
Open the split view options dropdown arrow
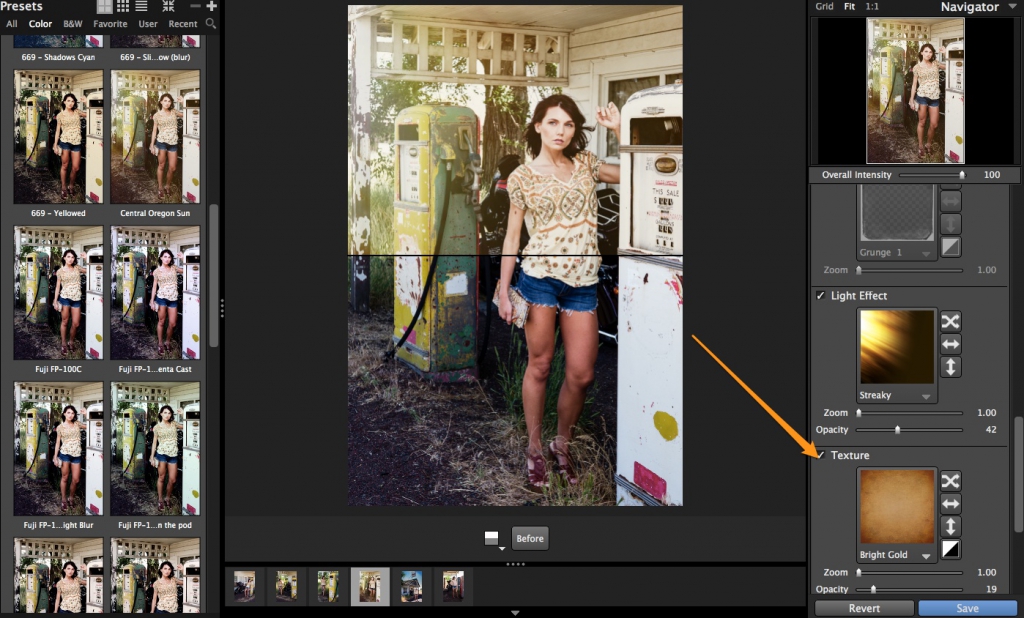[501, 549]
